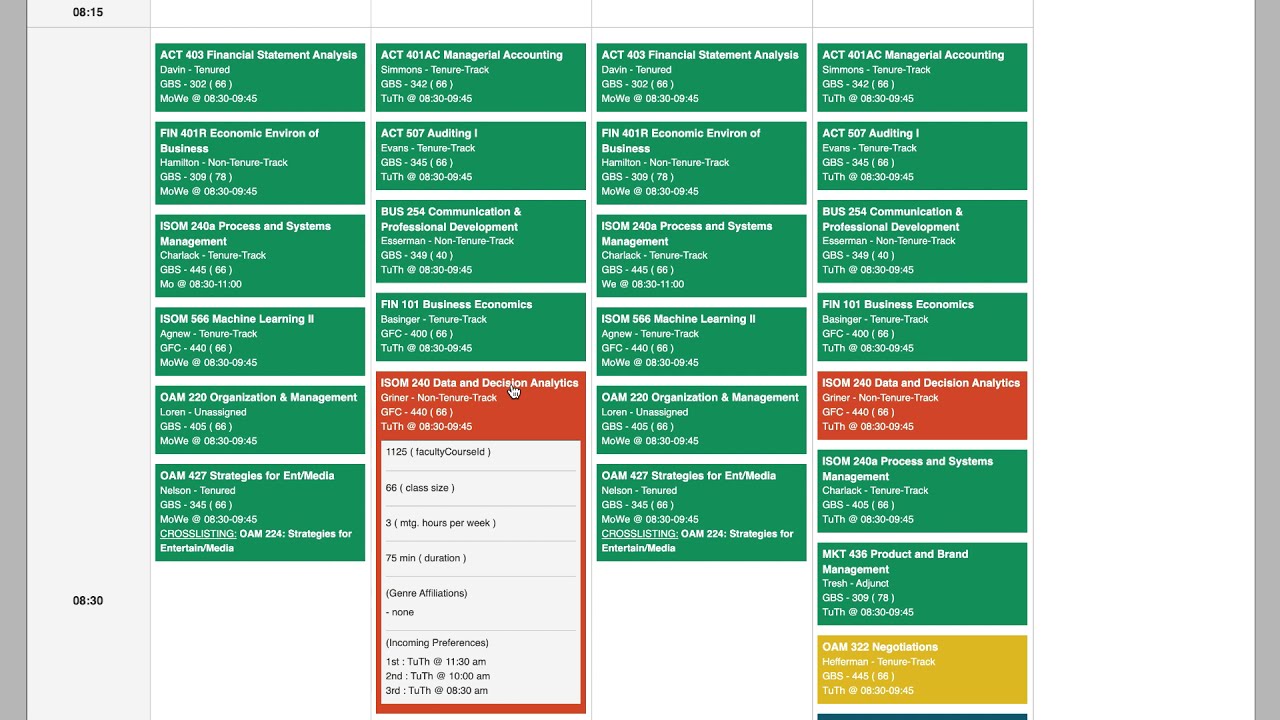
Task: Open the FIN 101 Business Economics card in the second column
Action: tap(481, 327)
